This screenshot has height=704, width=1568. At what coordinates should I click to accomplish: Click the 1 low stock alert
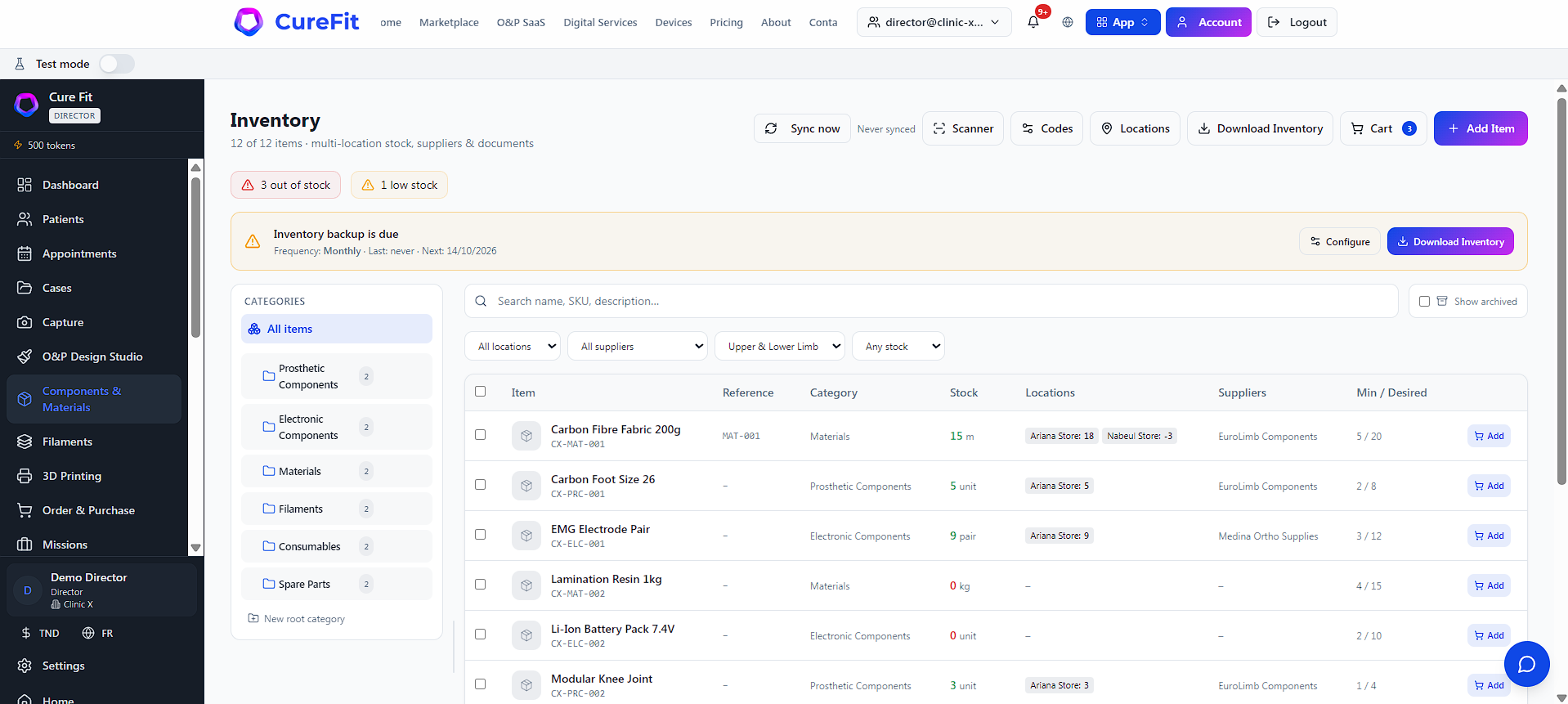point(399,185)
